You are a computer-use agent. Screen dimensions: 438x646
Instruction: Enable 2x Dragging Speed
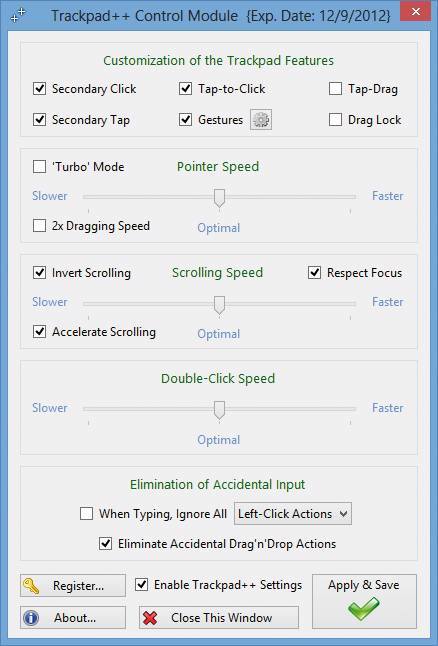[39, 225]
